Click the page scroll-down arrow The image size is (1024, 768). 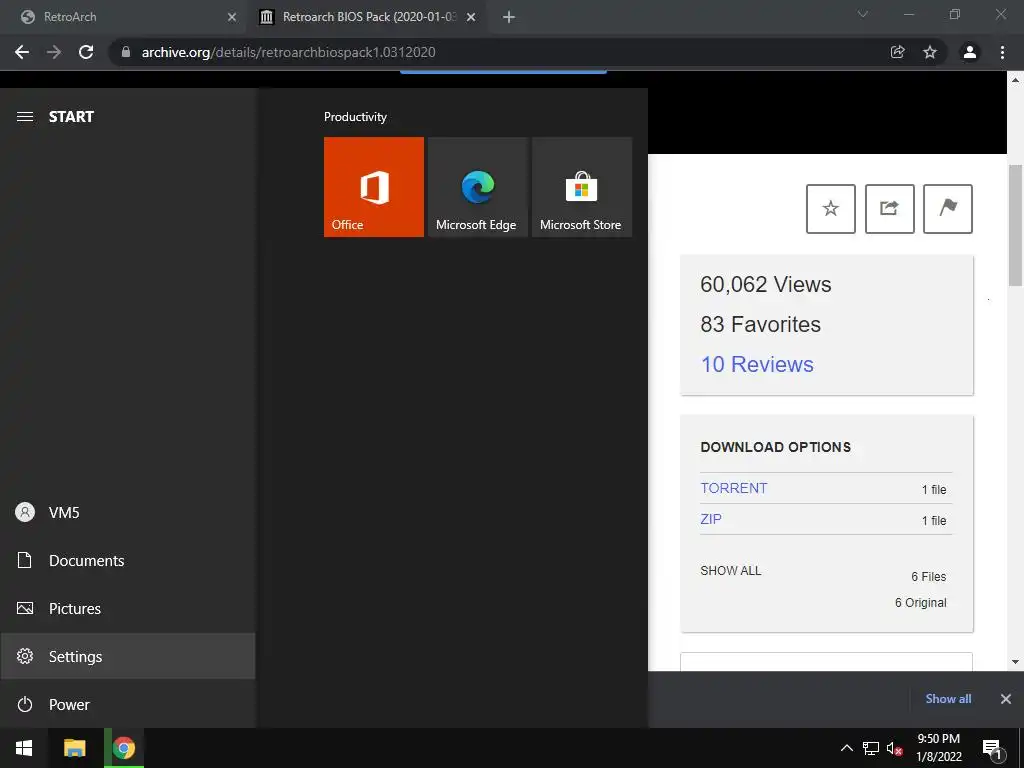tap(1015, 662)
